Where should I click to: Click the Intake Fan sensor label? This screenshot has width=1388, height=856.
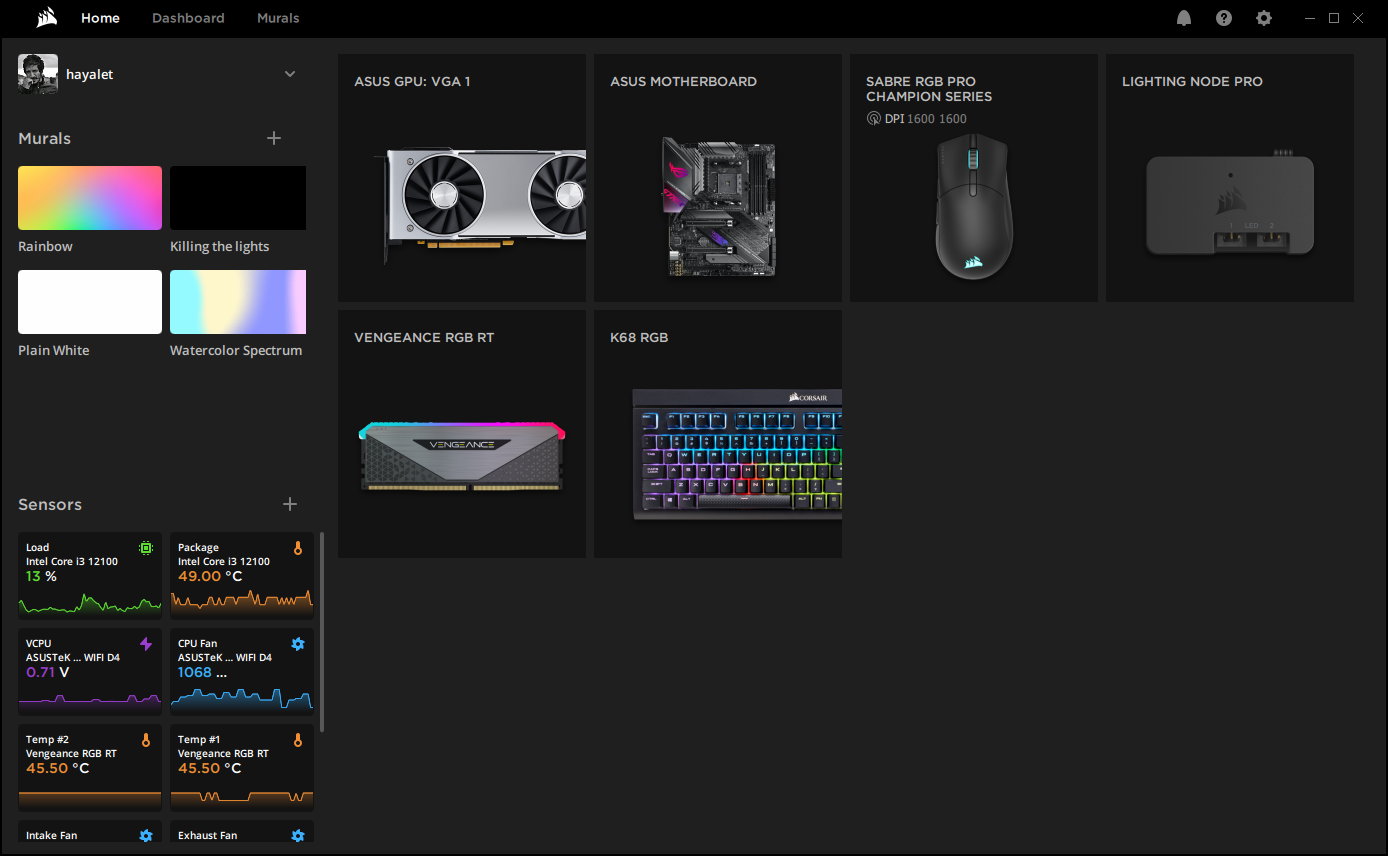click(x=51, y=835)
